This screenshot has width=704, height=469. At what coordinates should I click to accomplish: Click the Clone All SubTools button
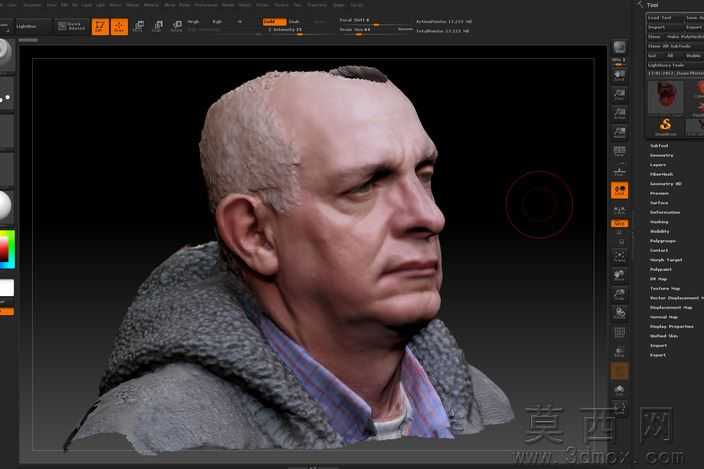pos(675,46)
